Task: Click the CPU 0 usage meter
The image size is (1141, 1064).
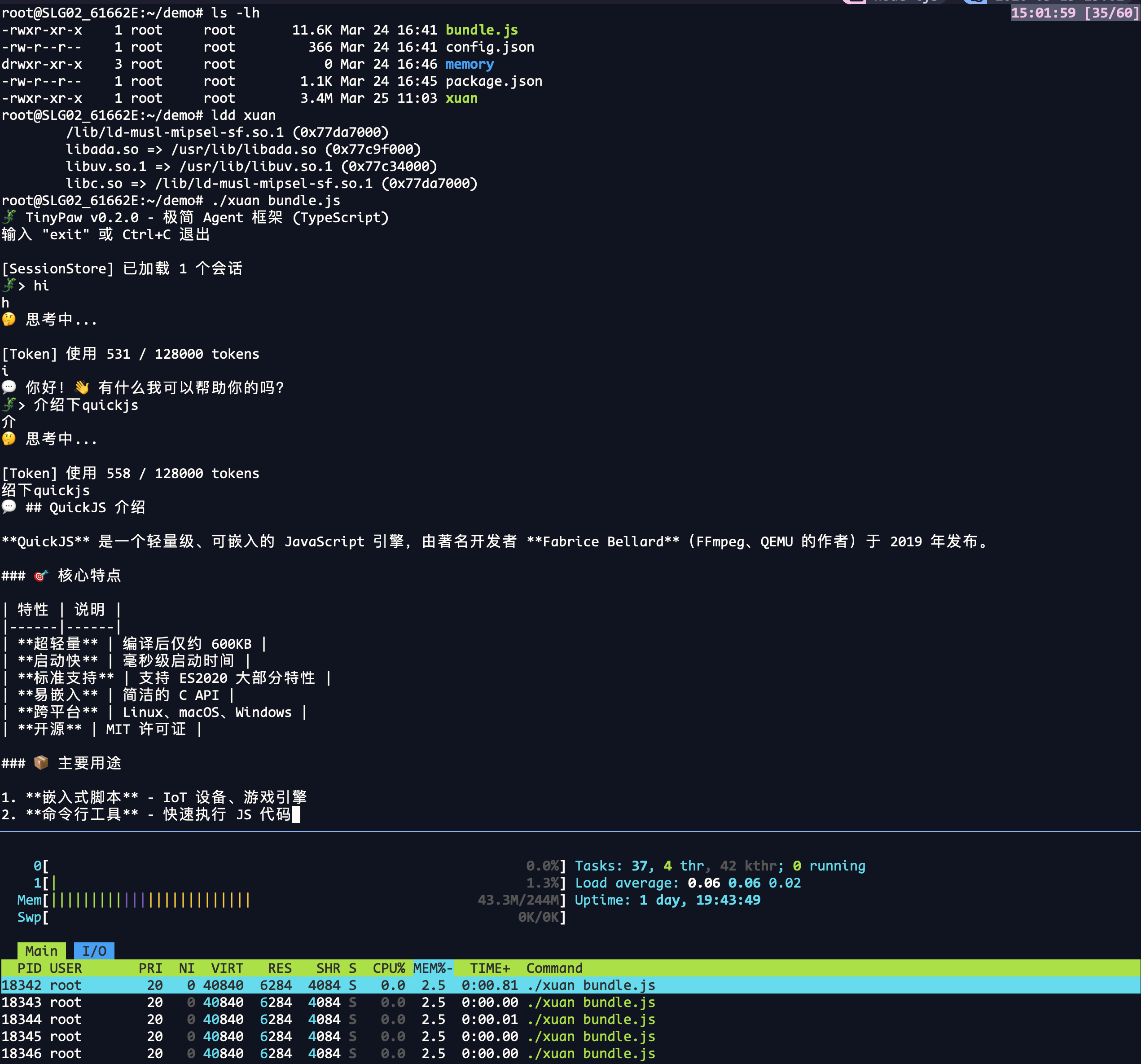Action: [299, 866]
